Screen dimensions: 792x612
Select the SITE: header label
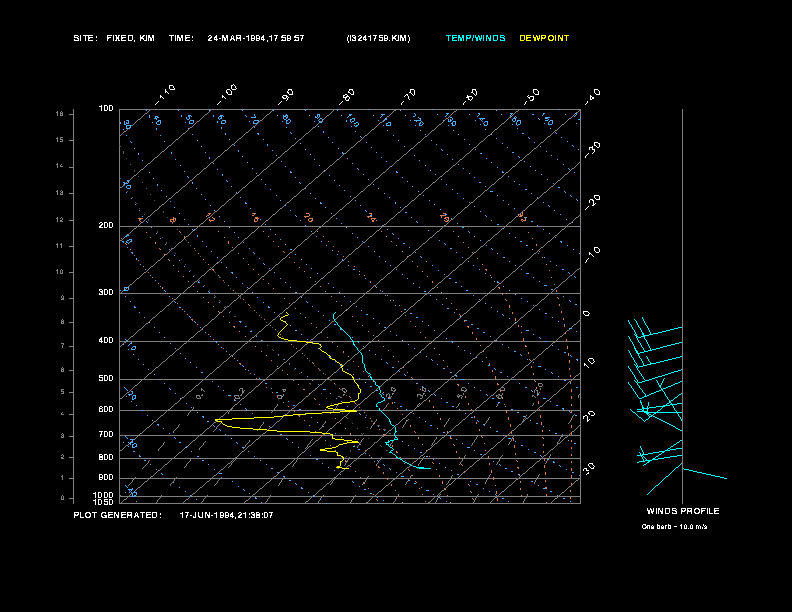pos(85,38)
